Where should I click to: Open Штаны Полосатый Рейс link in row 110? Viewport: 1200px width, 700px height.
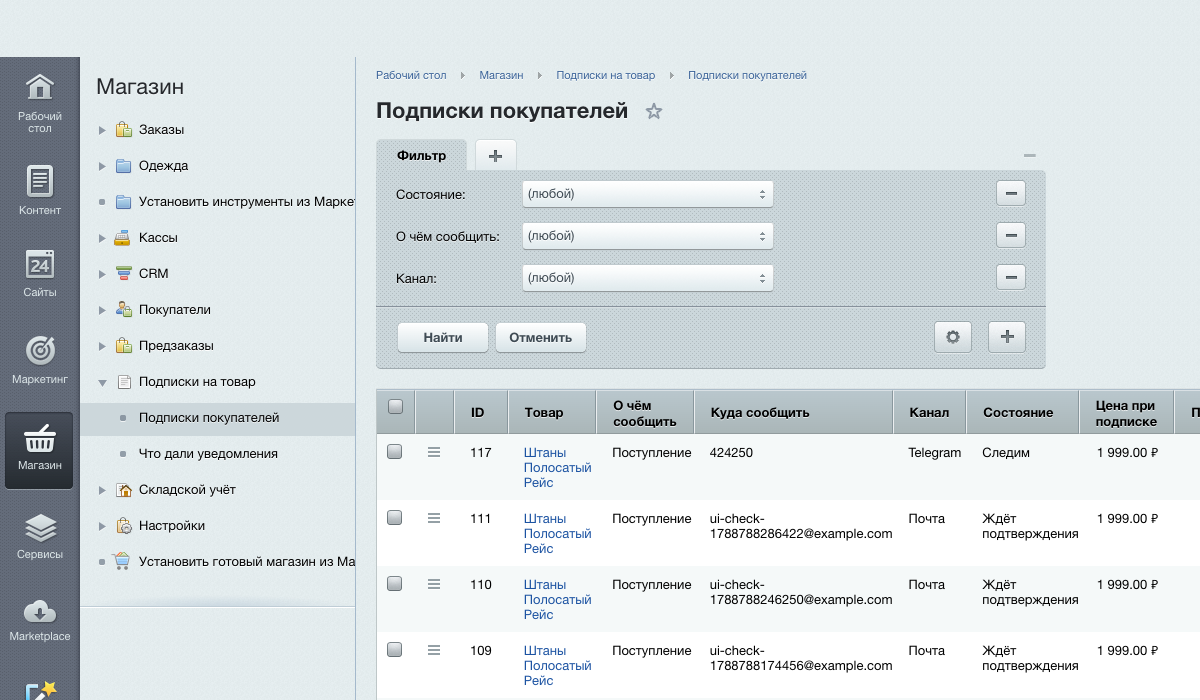pyautogui.click(x=557, y=599)
